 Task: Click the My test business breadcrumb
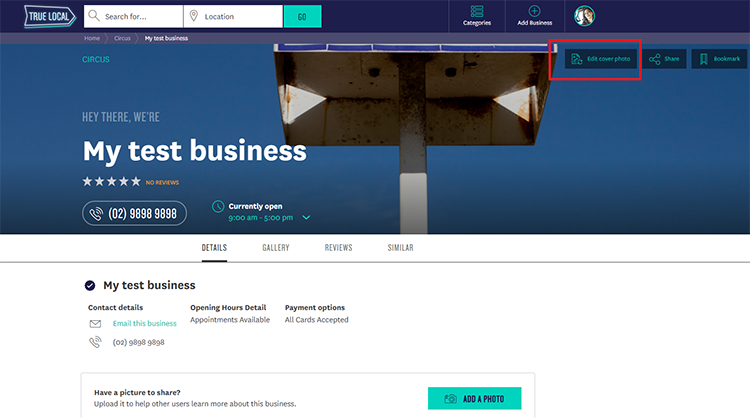pyautogui.click(x=166, y=38)
